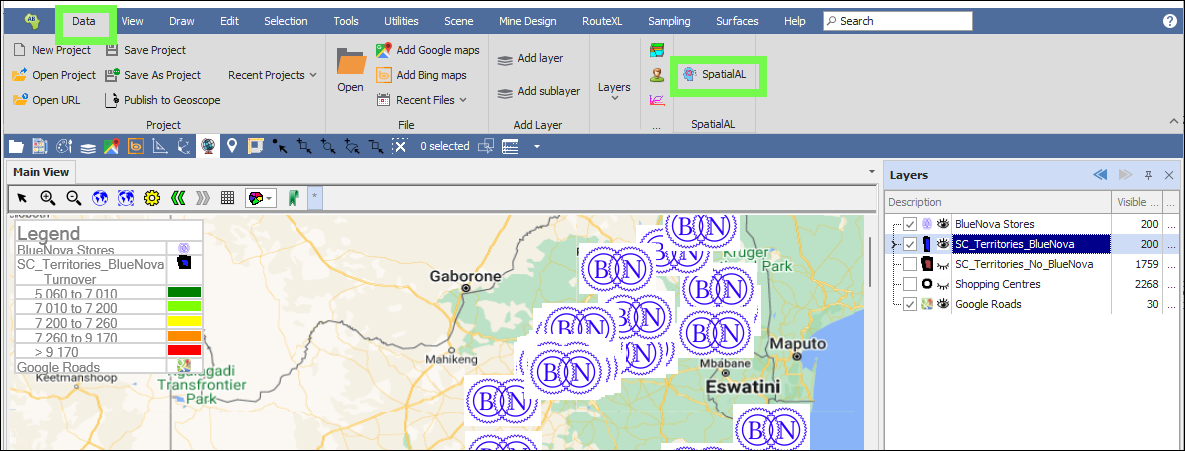Expand the SC_Territories_BlueNova tree node
1185x451 pixels.
(x=893, y=244)
